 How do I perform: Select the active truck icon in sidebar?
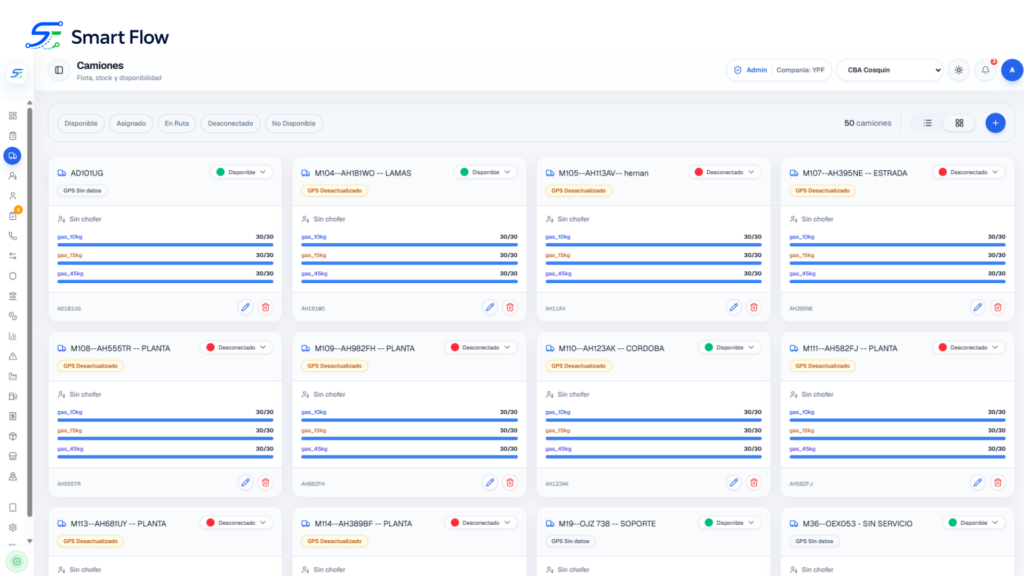coord(12,155)
